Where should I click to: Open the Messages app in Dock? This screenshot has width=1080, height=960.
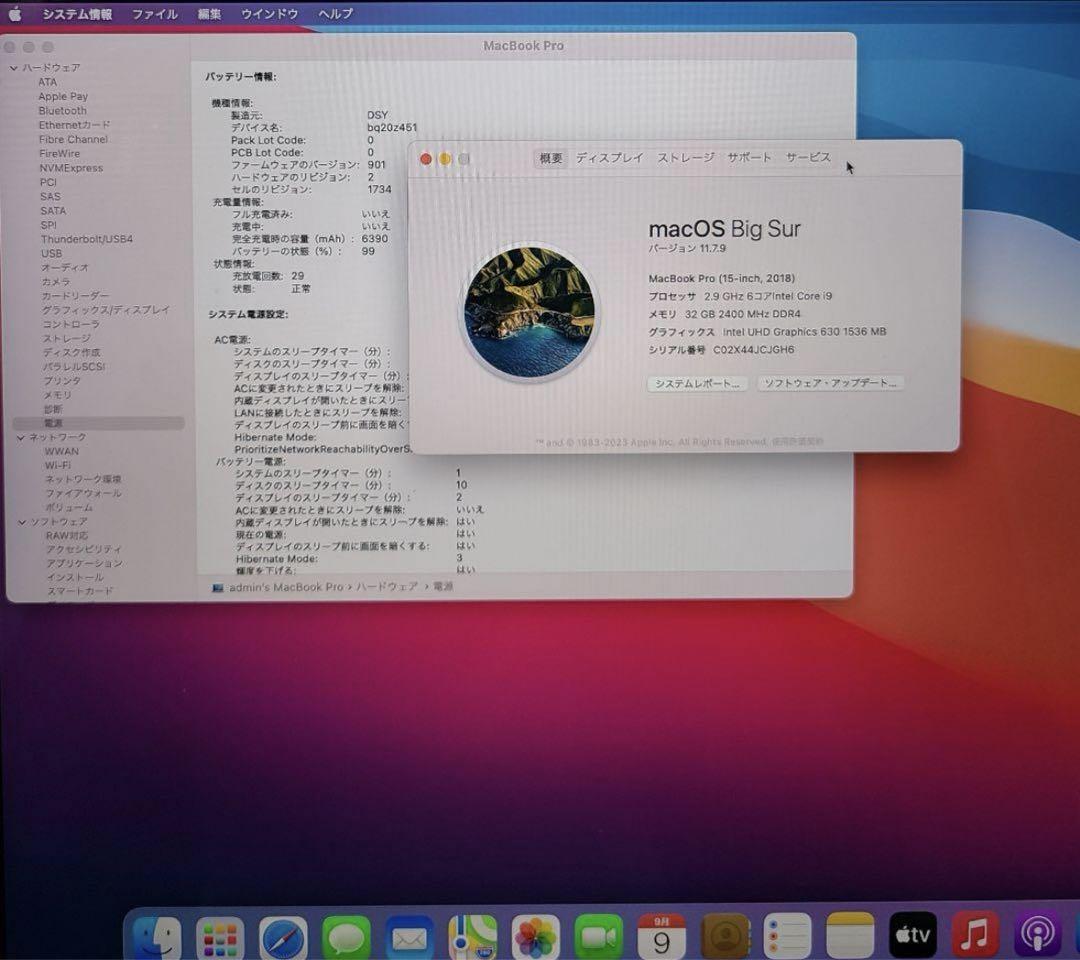(346, 938)
